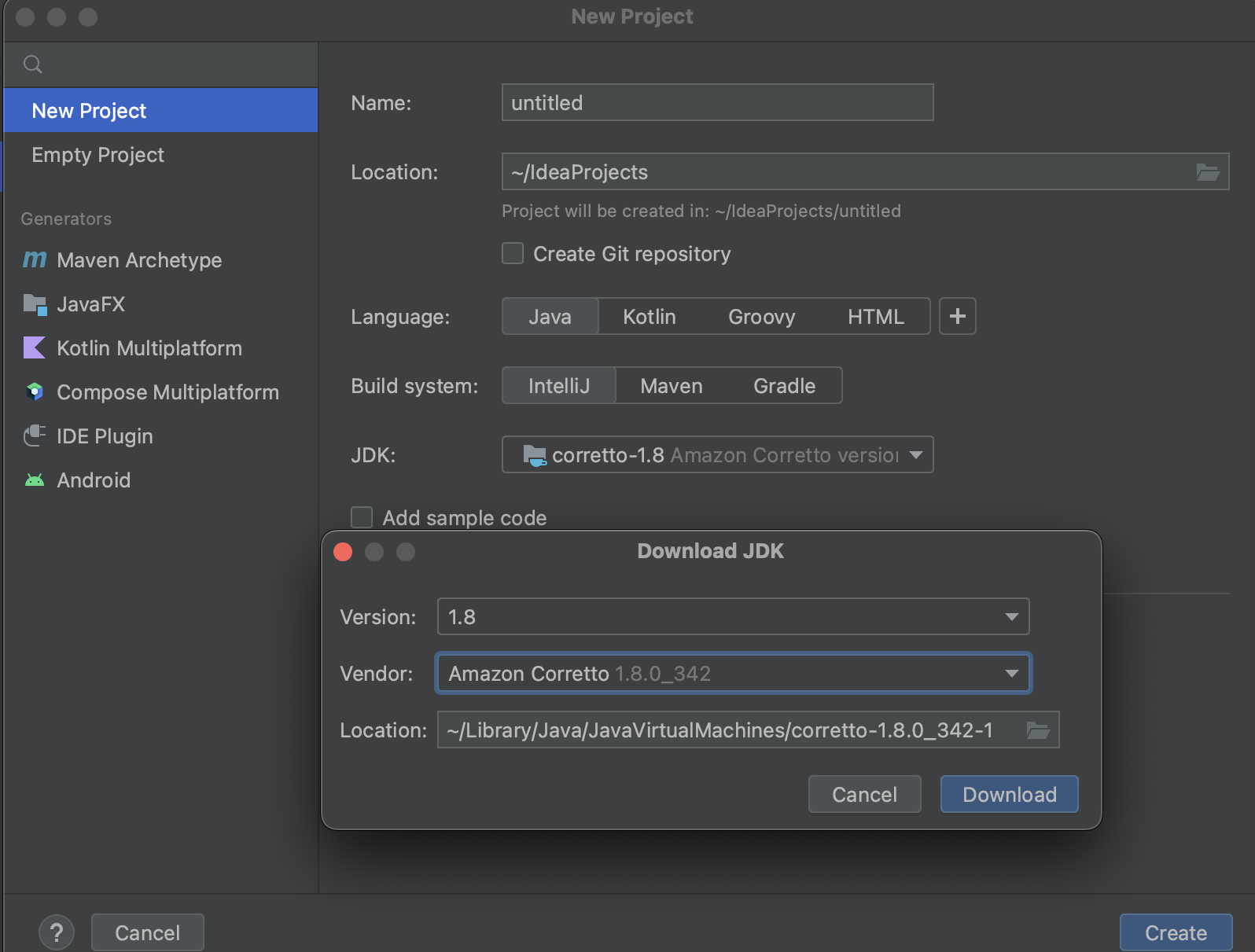The width and height of the screenshot is (1255, 952).
Task: Click the search magnifier icon in sidebar
Action: (32, 64)
